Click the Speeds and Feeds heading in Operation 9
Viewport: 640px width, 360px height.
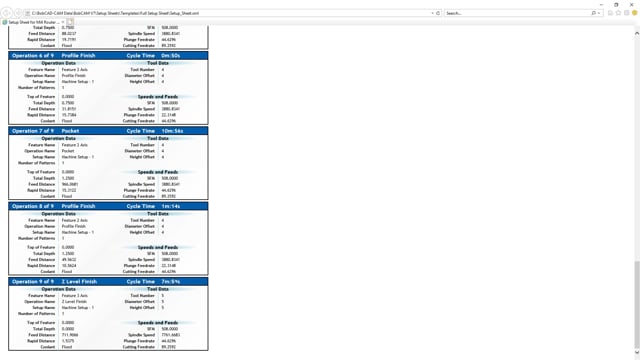click(x=158, y=322)
